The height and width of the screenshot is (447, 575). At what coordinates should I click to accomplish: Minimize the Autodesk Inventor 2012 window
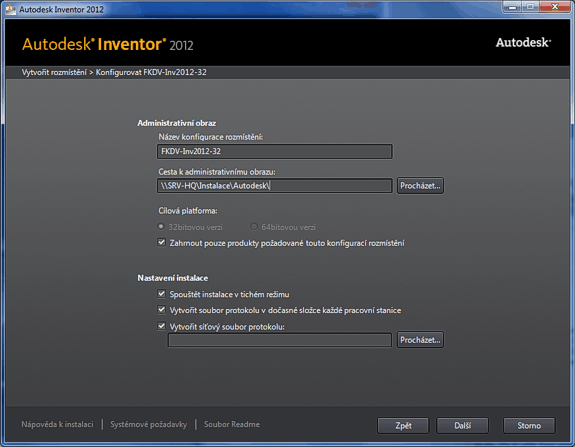point(512,7)
